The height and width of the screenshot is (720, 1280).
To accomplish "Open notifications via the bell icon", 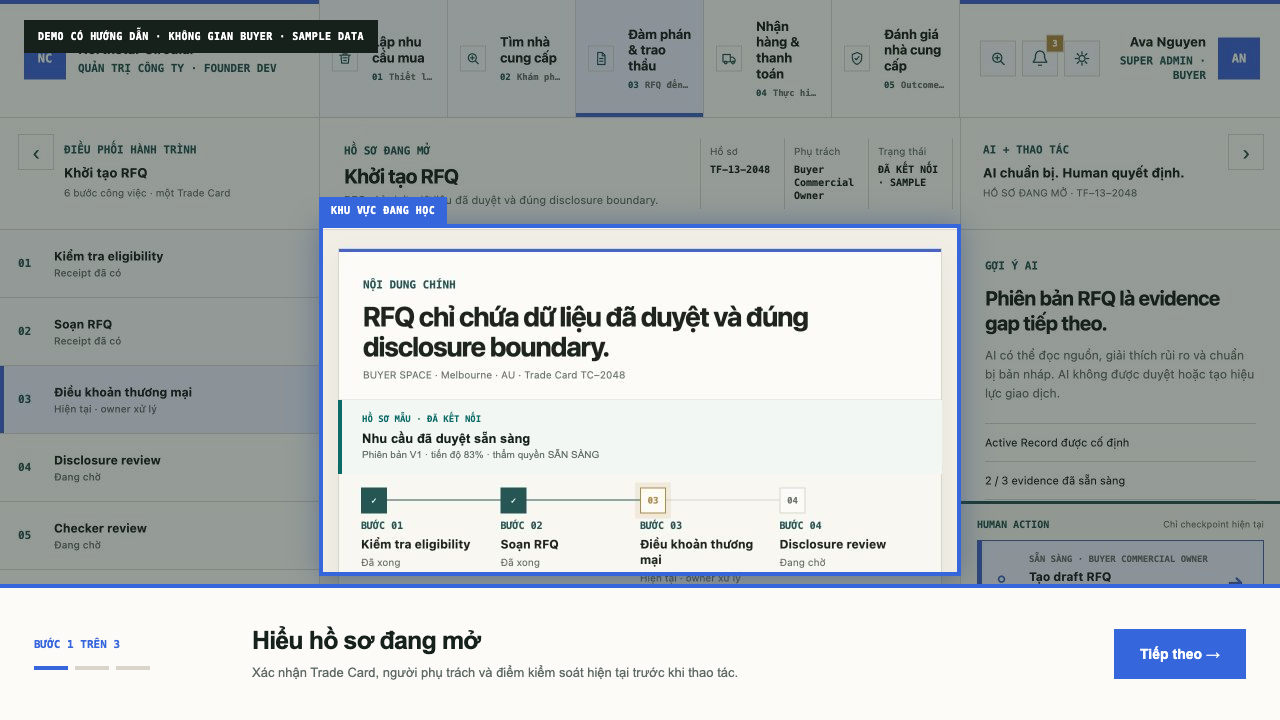I will tap(1040, 58).
